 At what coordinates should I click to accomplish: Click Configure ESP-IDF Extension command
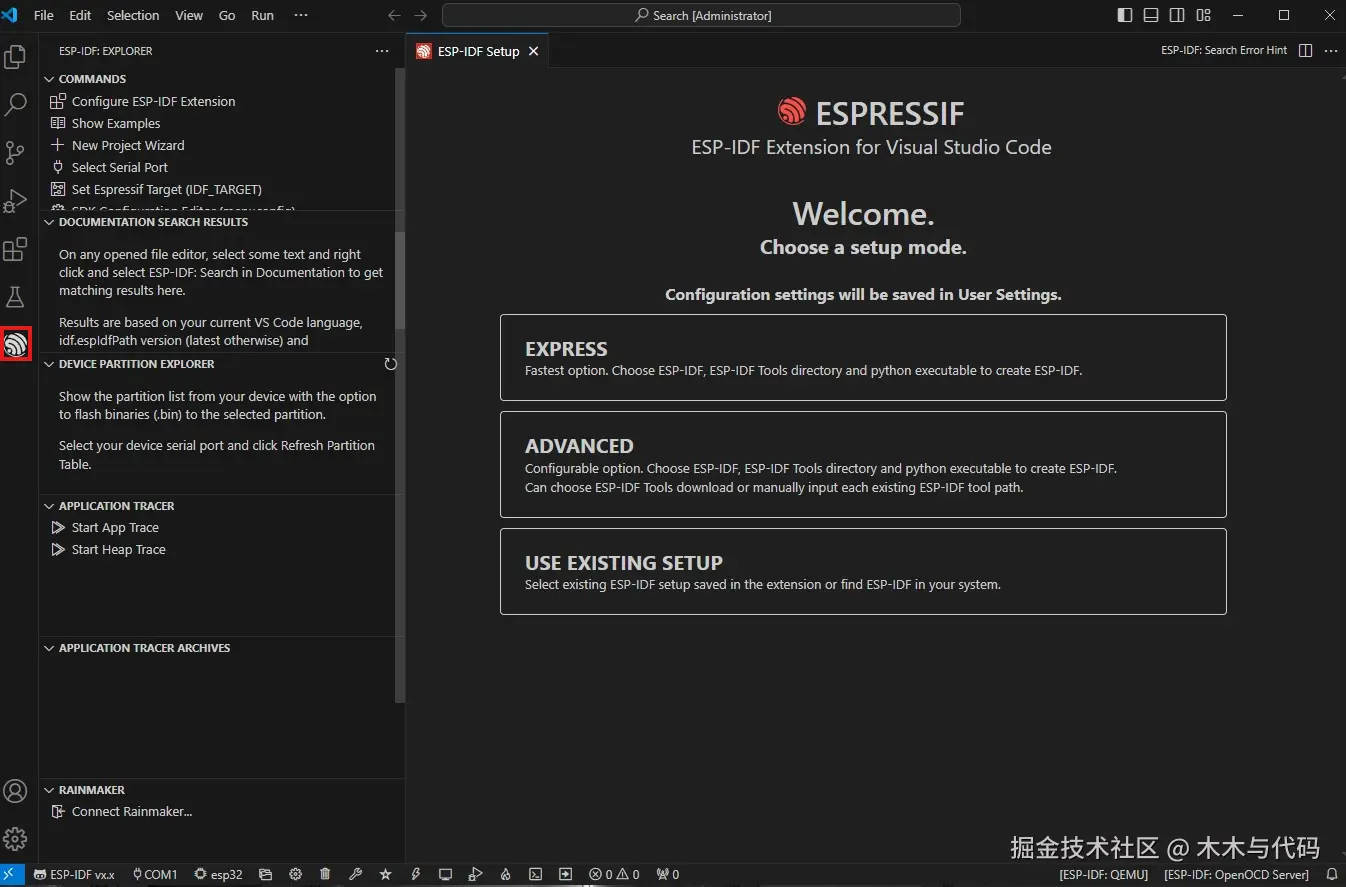click(154, 101)
